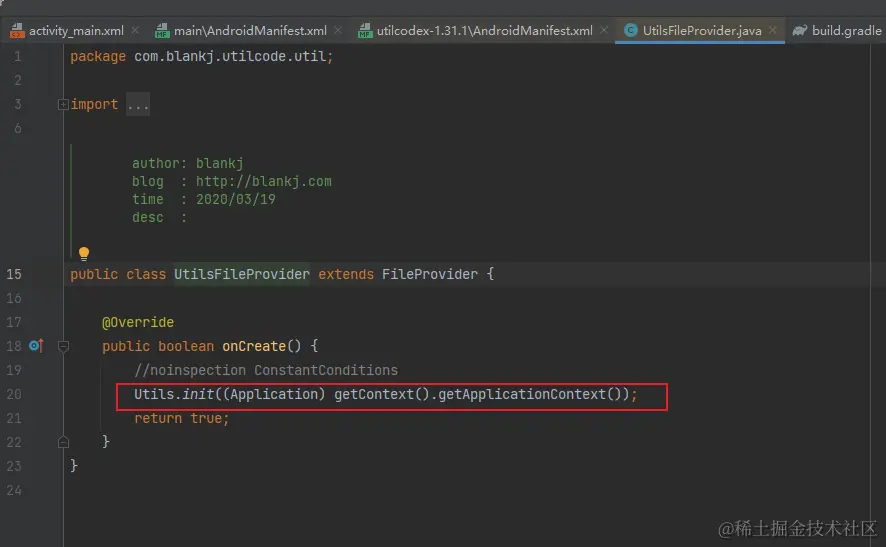
Task: Click the utilcodex manifest file icon
Action: click(x=365, y=31)
